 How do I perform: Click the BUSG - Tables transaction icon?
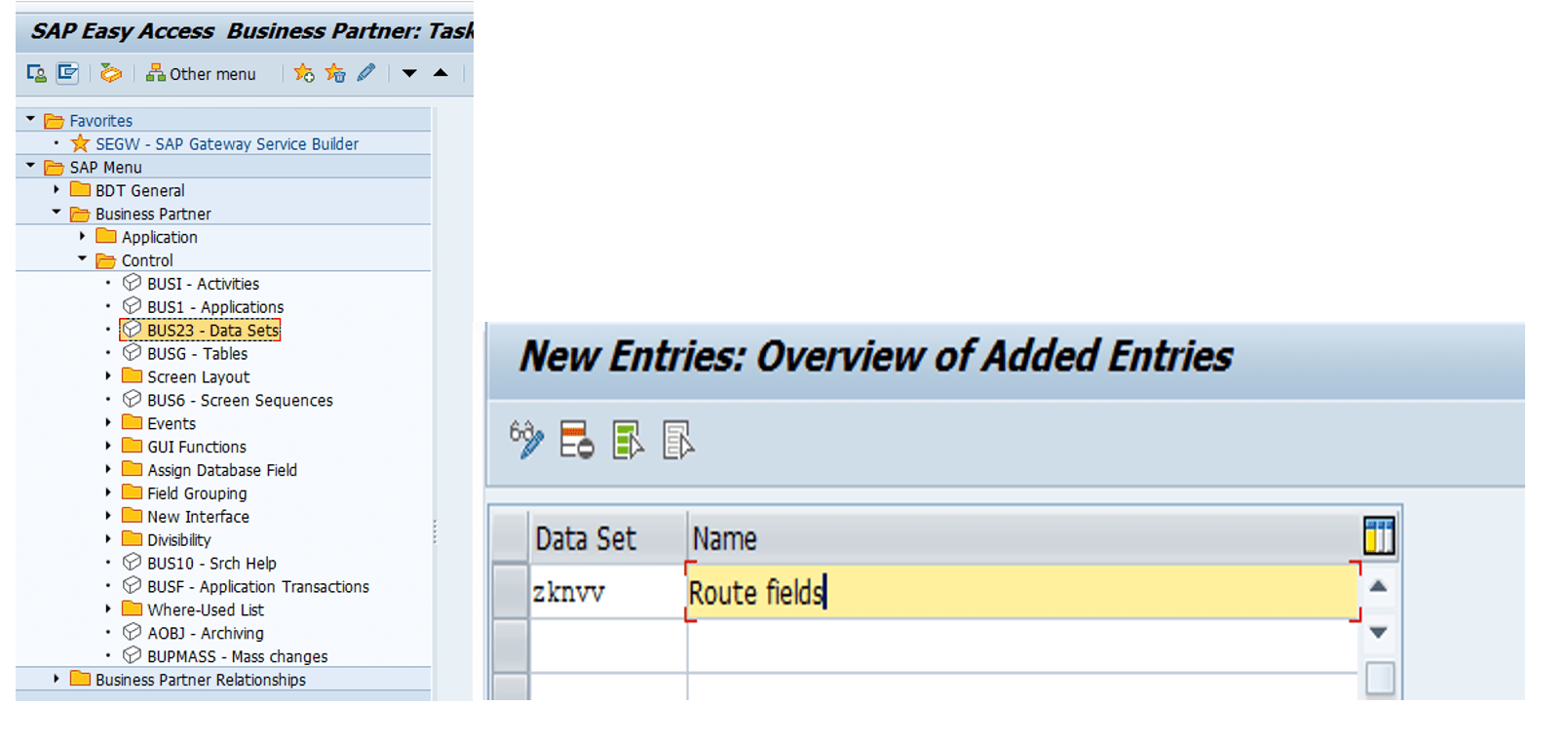pyautogui.click(x=132, y=353)
